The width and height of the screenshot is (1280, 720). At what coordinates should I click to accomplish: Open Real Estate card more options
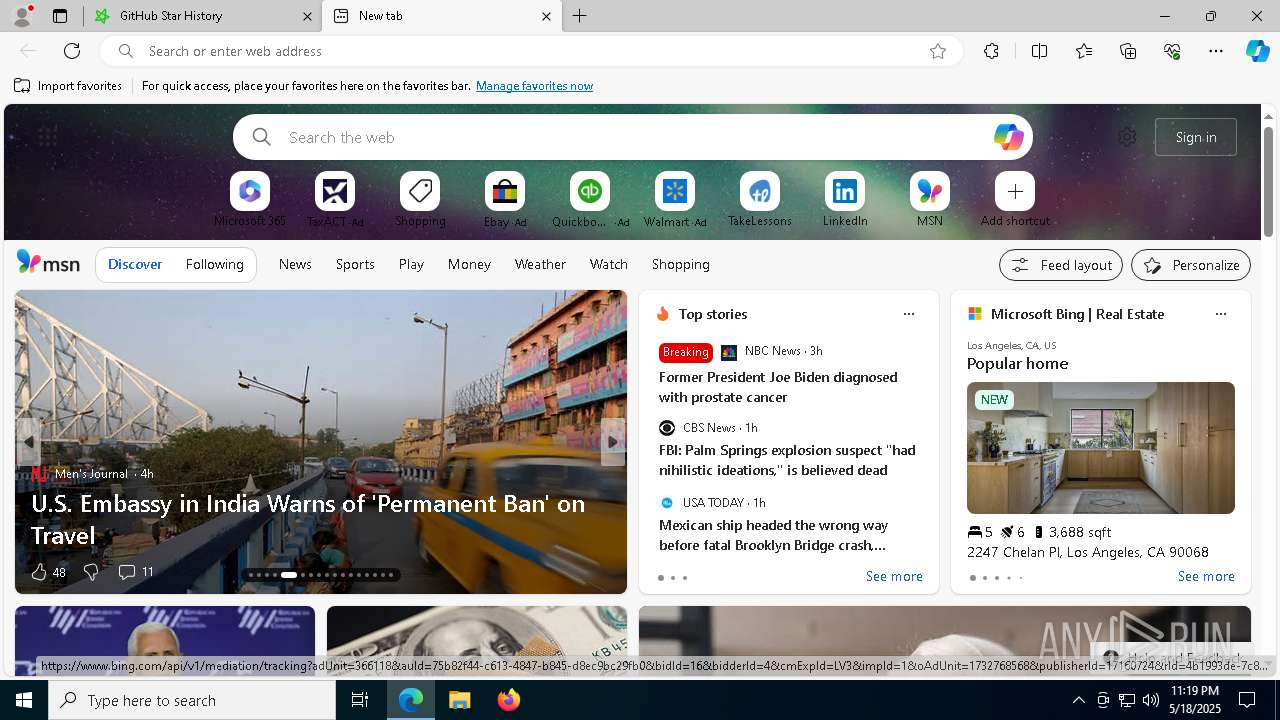[1220, 314]
